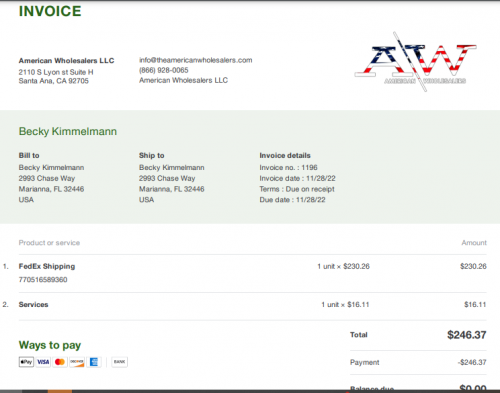The height and width of the screenshot is (393, 500).
Task: Click the Ways to pay heading
Action: [x=50, y=345]
